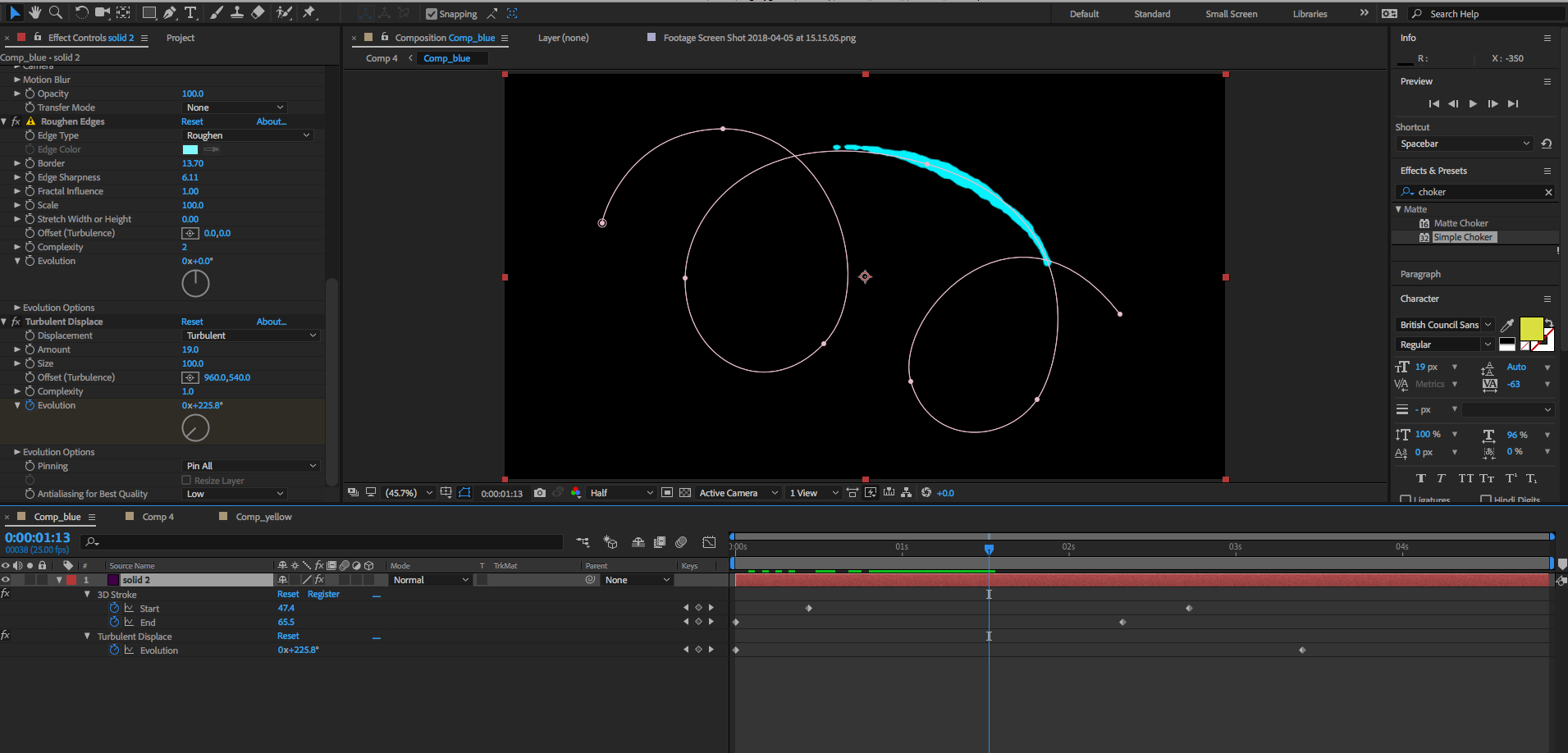The image size is (1568, 753).
Task: Hide solid 2 layer with eye toggle
Action: 6,580
